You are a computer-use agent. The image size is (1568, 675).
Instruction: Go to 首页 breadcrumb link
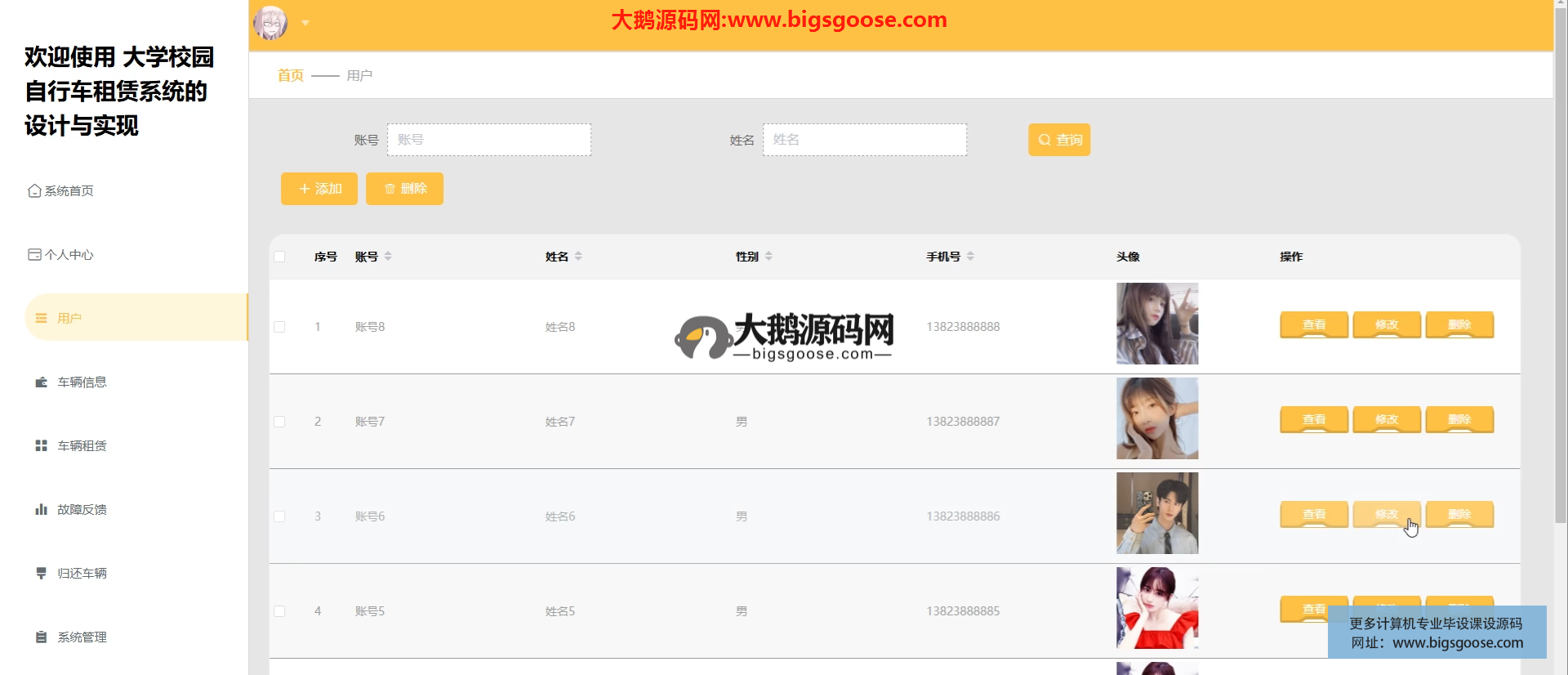[291, 75]
